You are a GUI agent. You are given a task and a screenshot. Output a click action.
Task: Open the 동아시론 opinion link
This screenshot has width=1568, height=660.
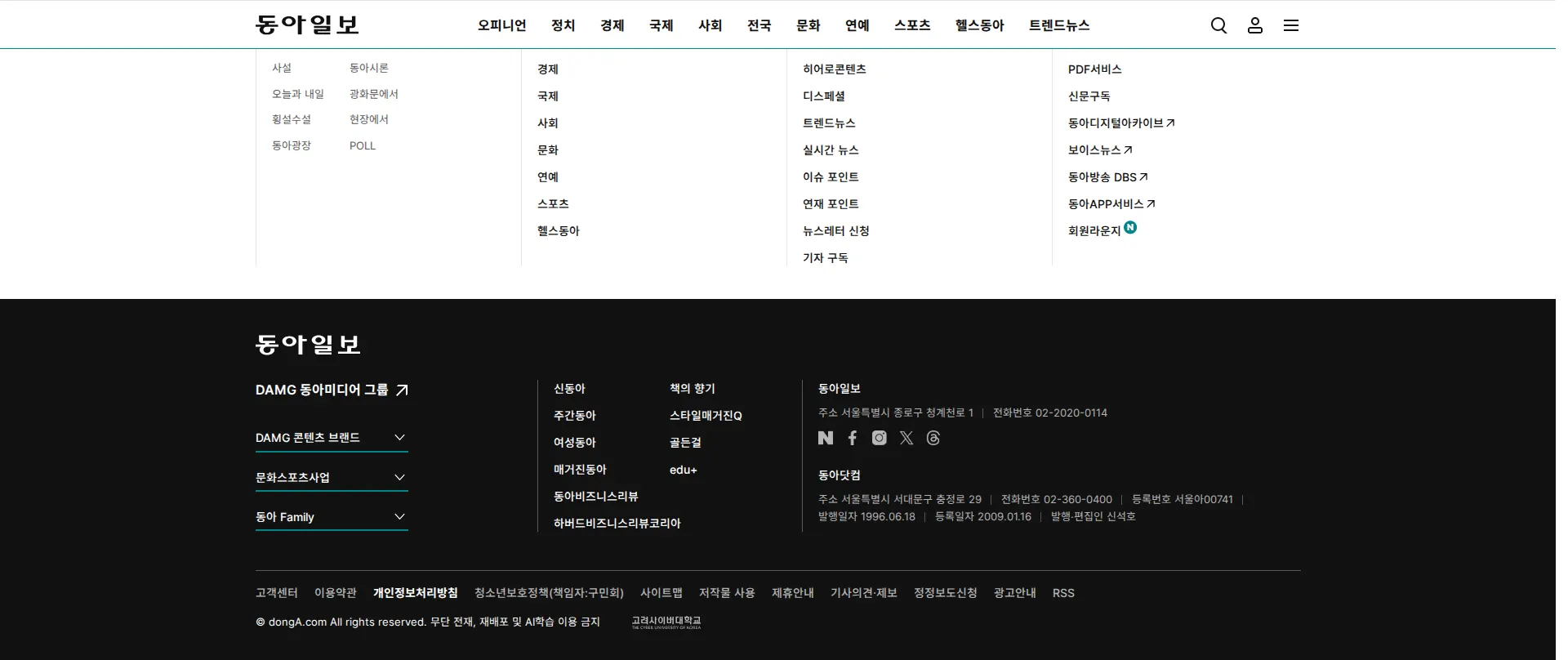click(369, 68)
